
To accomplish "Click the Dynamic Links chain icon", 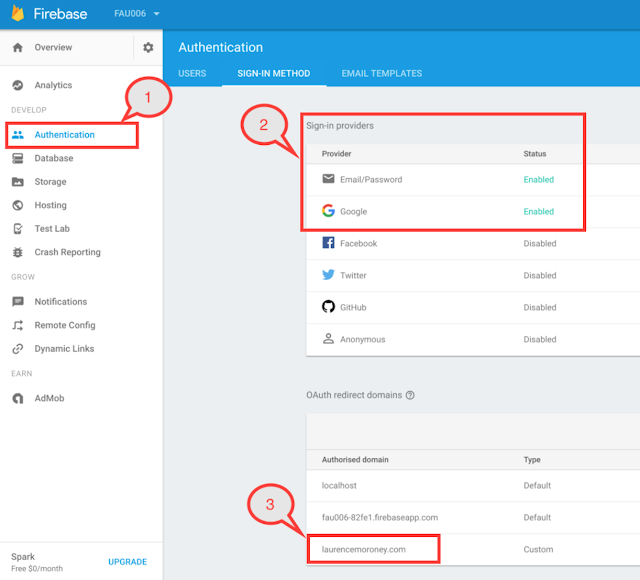I will click(18, 349).
